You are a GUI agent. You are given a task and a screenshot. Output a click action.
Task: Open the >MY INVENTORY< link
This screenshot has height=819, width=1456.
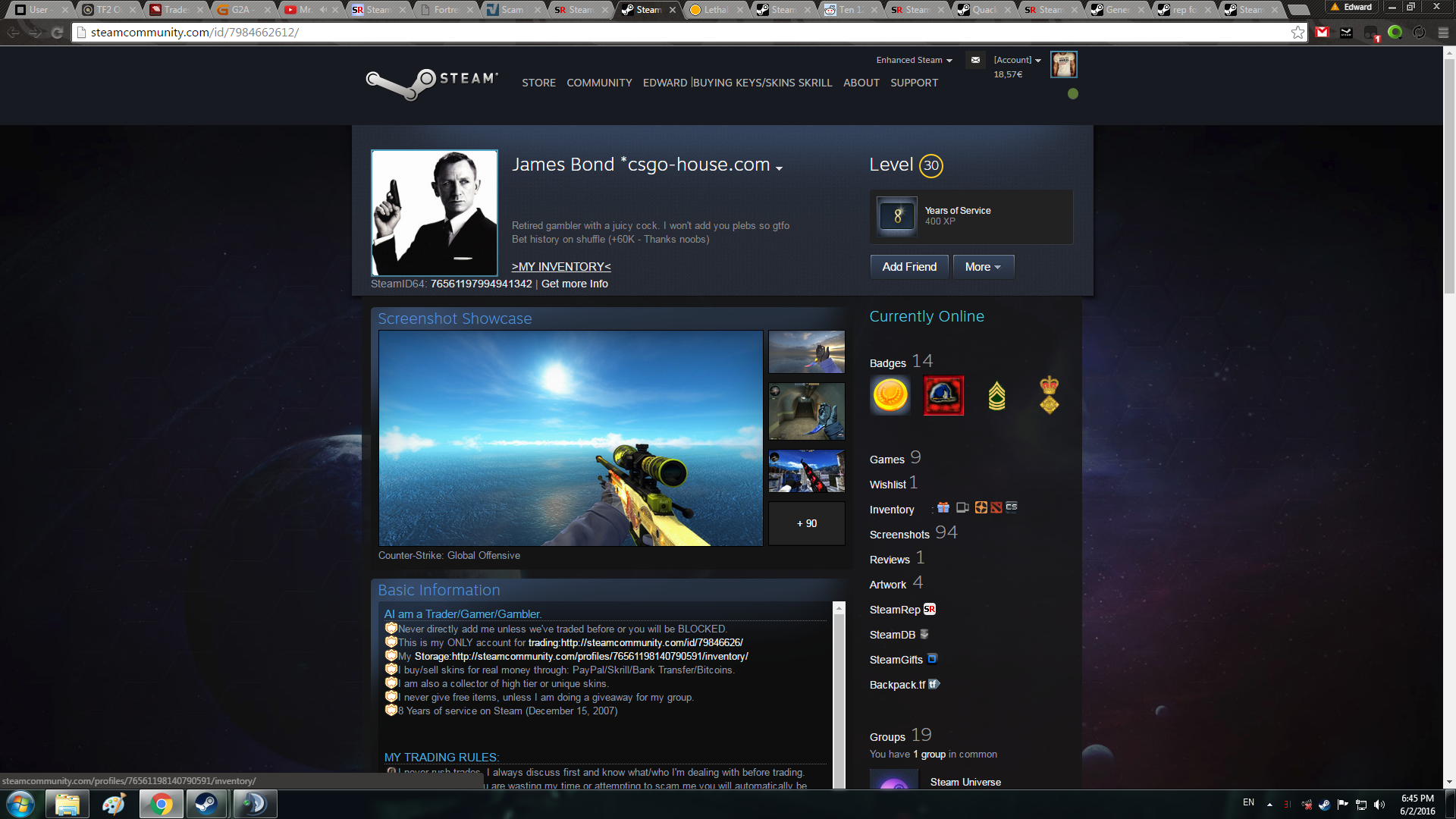click(x=561, y=267)
